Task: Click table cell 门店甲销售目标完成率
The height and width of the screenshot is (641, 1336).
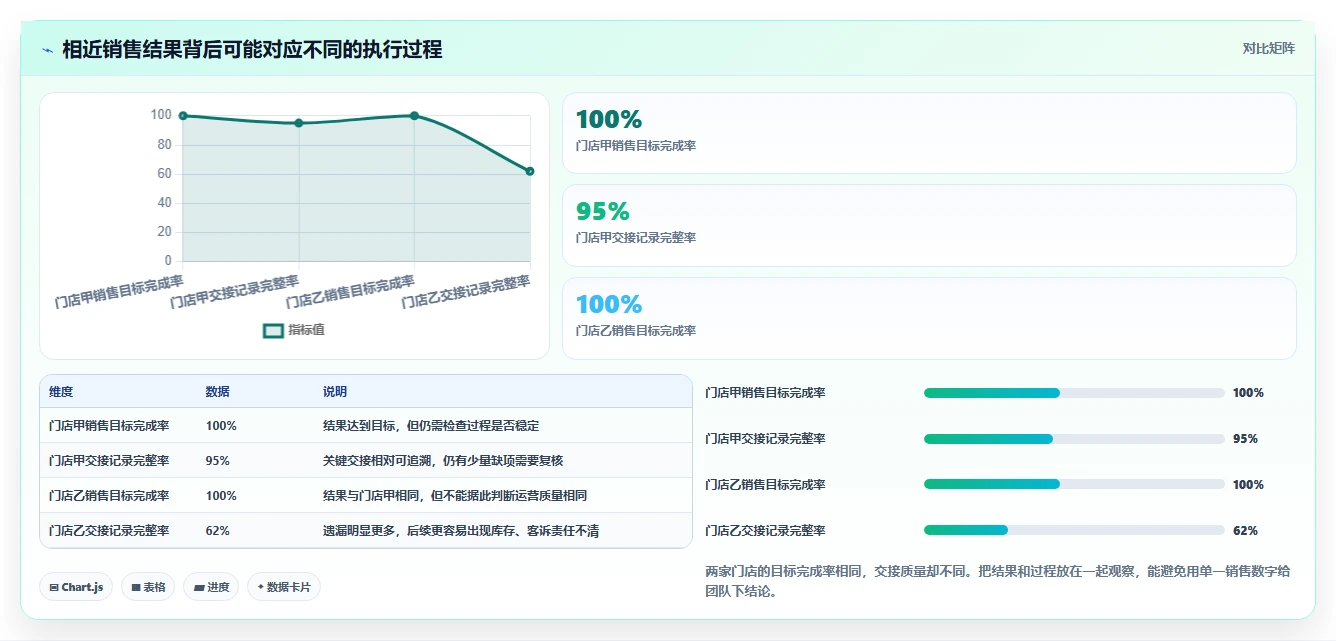Action: [109, 426]
